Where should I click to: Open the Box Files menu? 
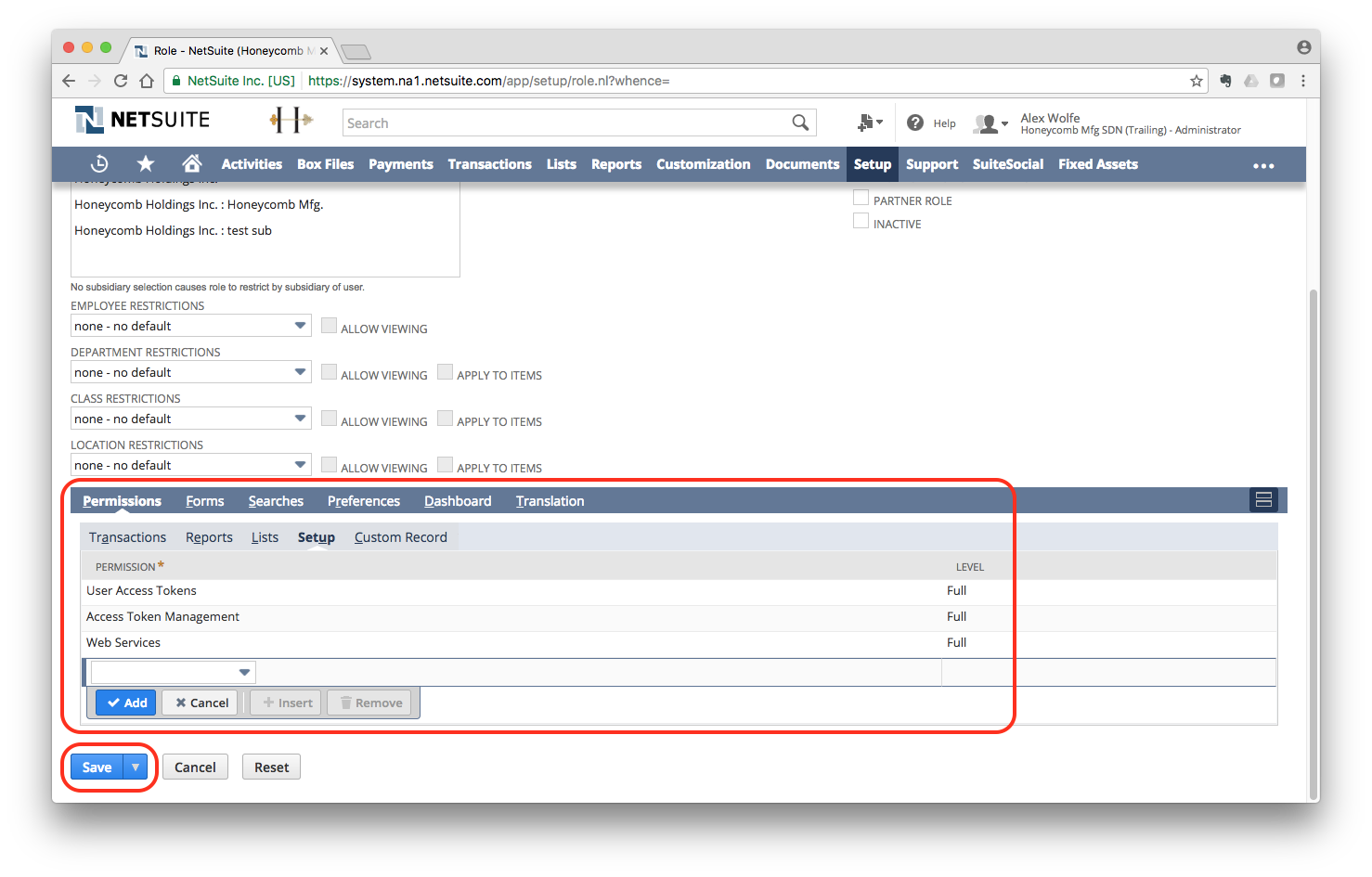pyautogui.click(x=325, y=164)
